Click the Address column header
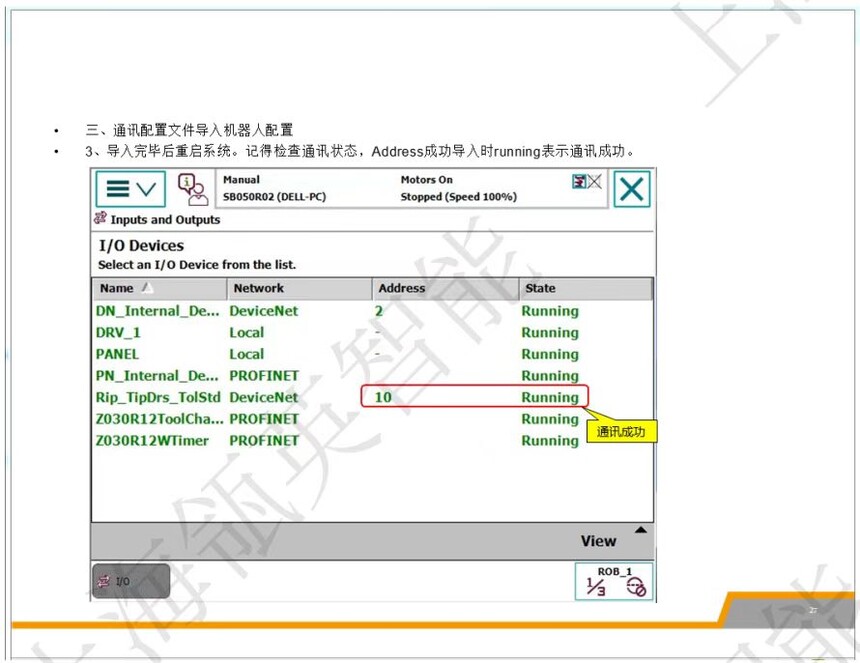The height and width of the screenshot is (663, 860). tap(445, 288)
